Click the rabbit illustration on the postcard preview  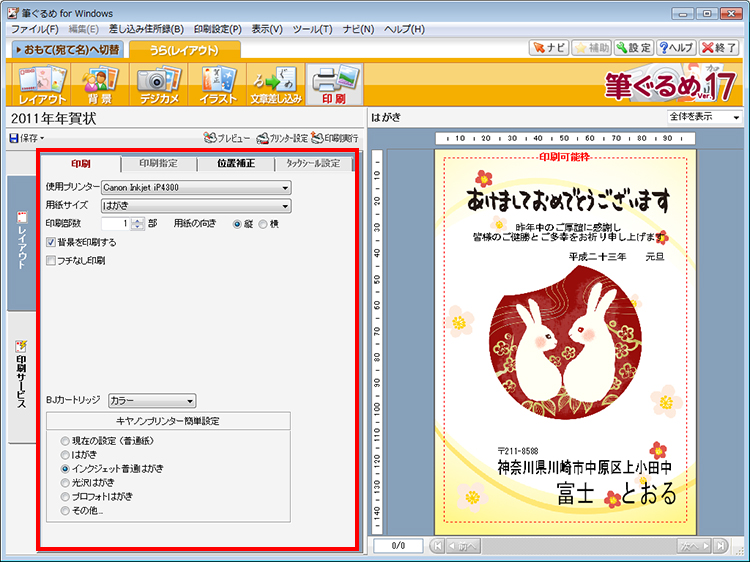tap(565, 342)
